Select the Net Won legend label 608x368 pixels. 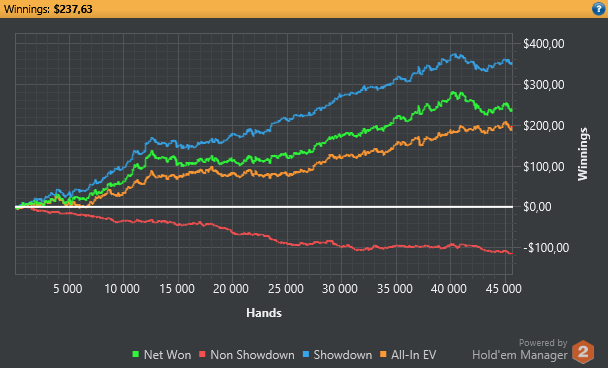168,354
